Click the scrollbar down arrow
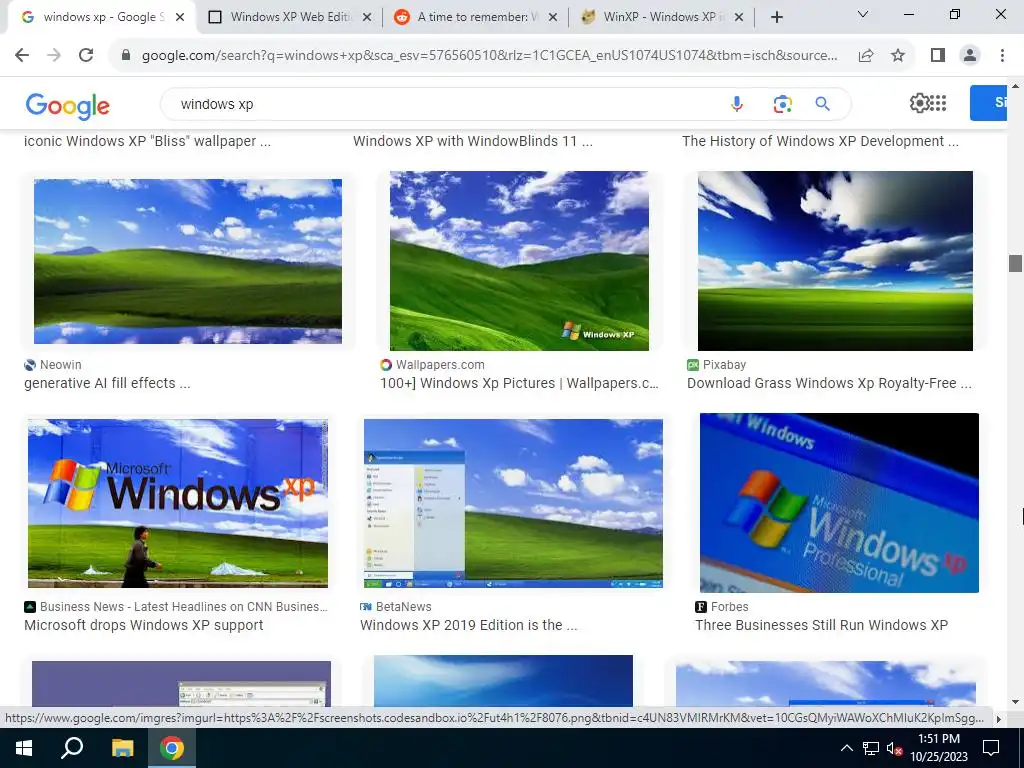The image size is (1024, 768). point(1015,701)
